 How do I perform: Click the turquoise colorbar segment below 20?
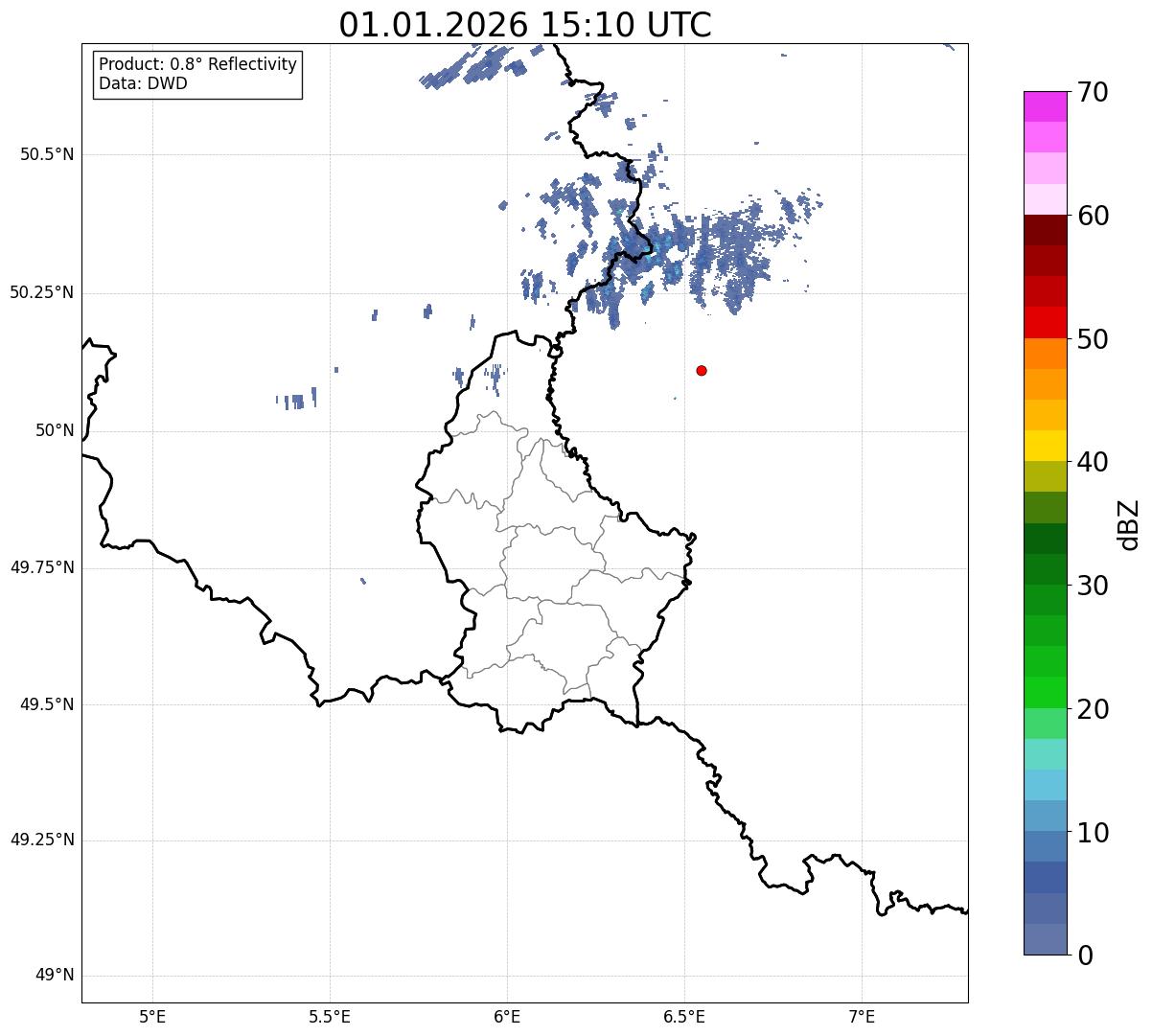pyautogui.click(x=1045, y=754)
